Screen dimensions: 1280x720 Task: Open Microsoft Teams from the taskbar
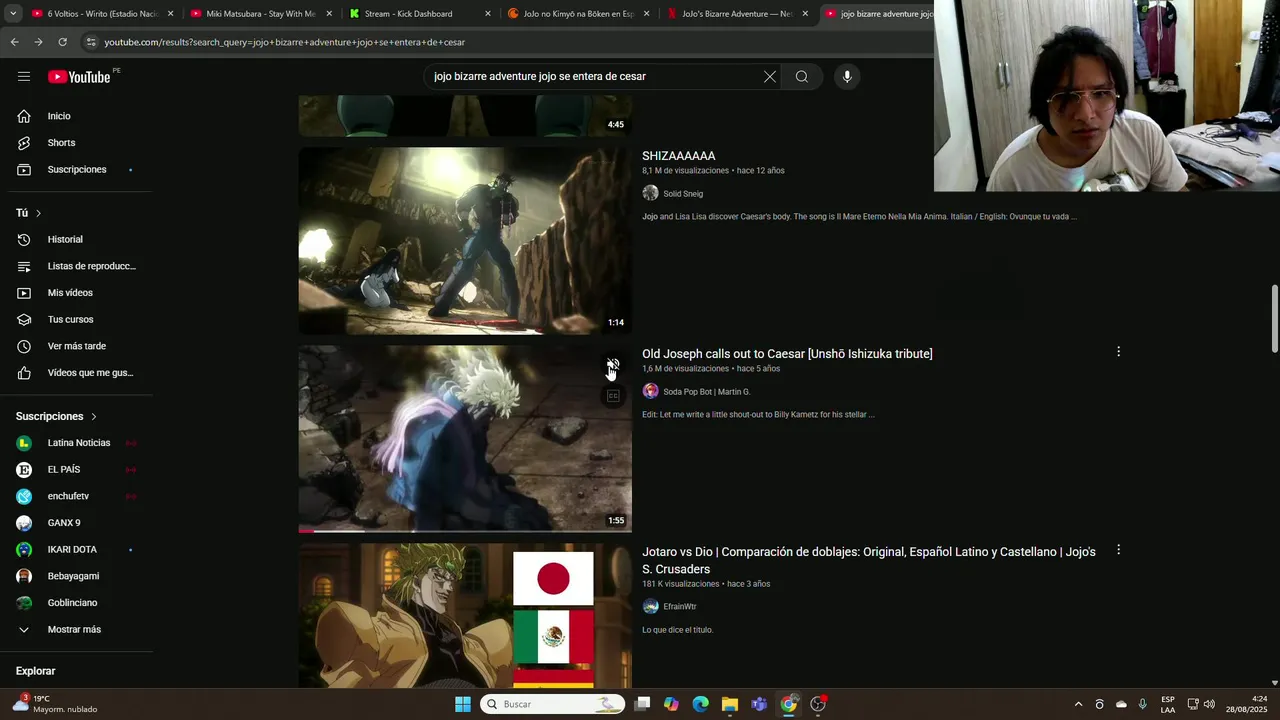(759, 704)
